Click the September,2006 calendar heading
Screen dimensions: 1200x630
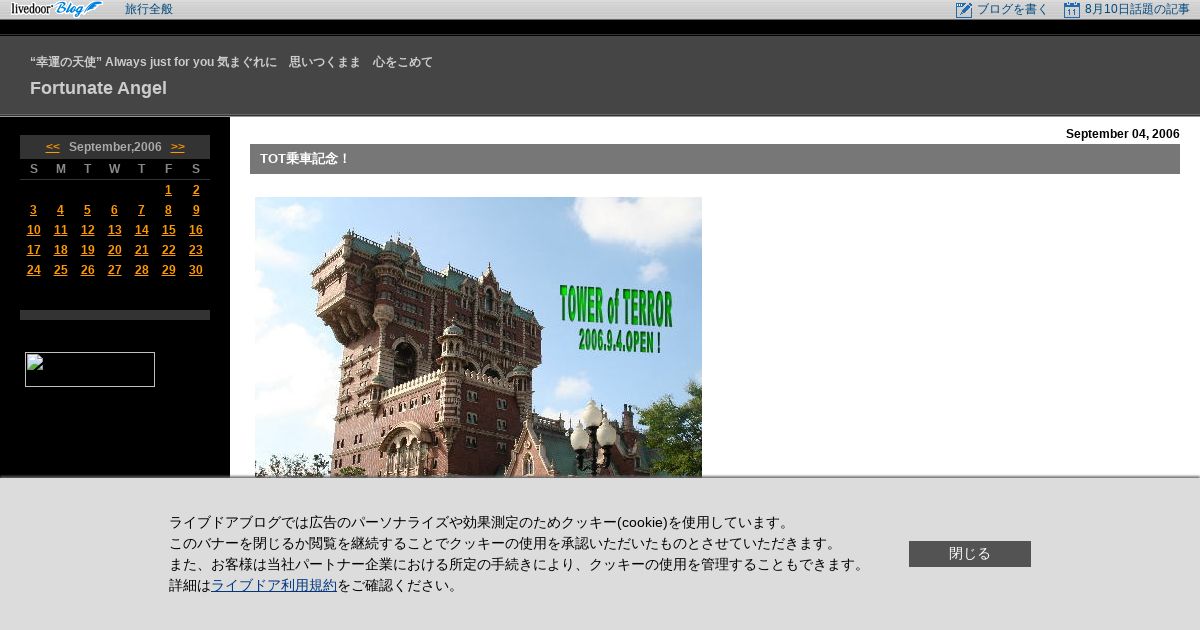[115, 147]
